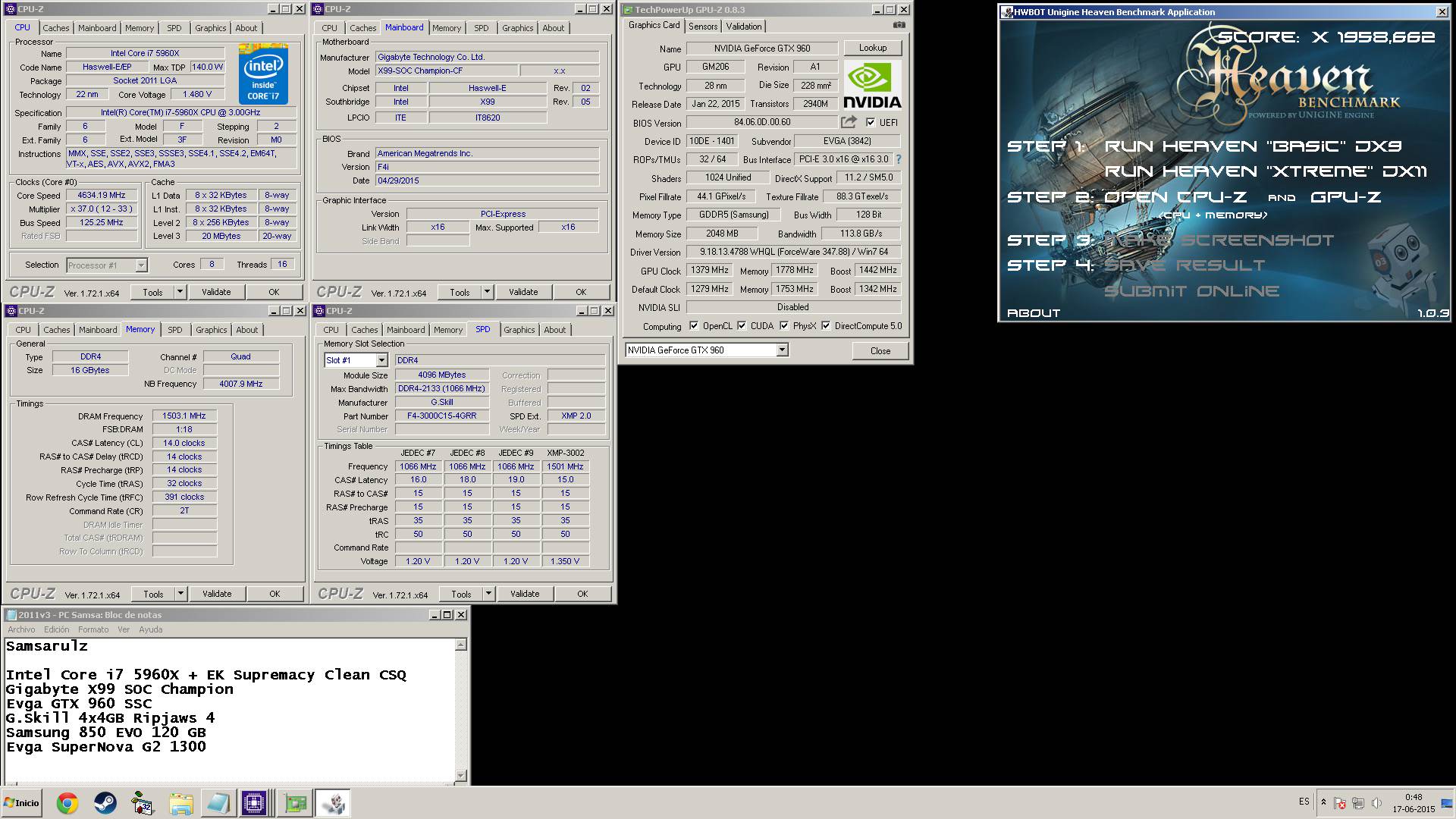Open the Formato menu in Bloc de notas

tap(93, 629)
